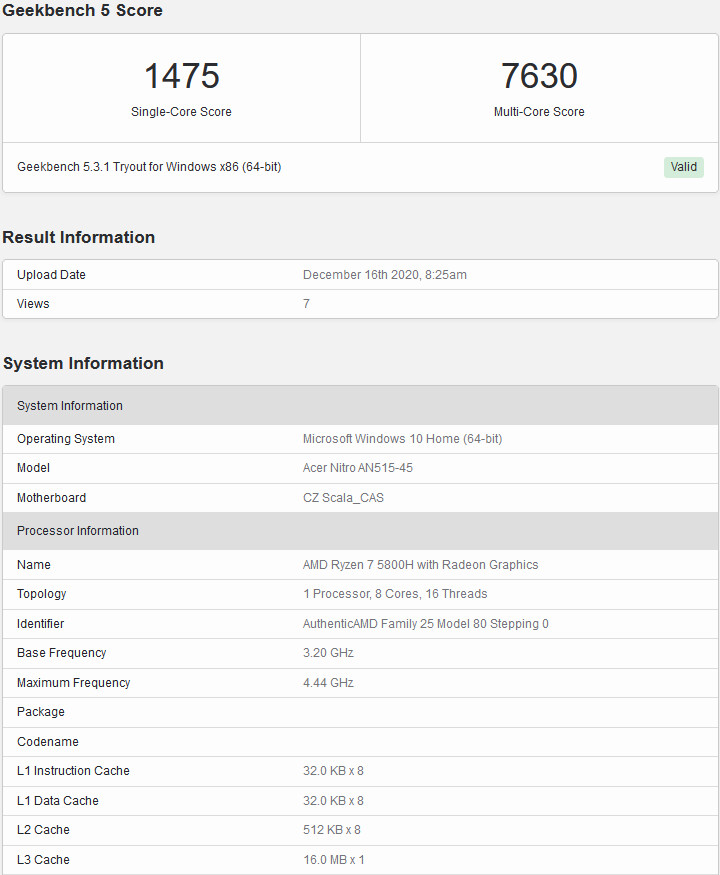This screenshot has height=875, width=720.
Task: Click the 4.44 GHz maximum frequency value
Action: click(x=328, y=683)
